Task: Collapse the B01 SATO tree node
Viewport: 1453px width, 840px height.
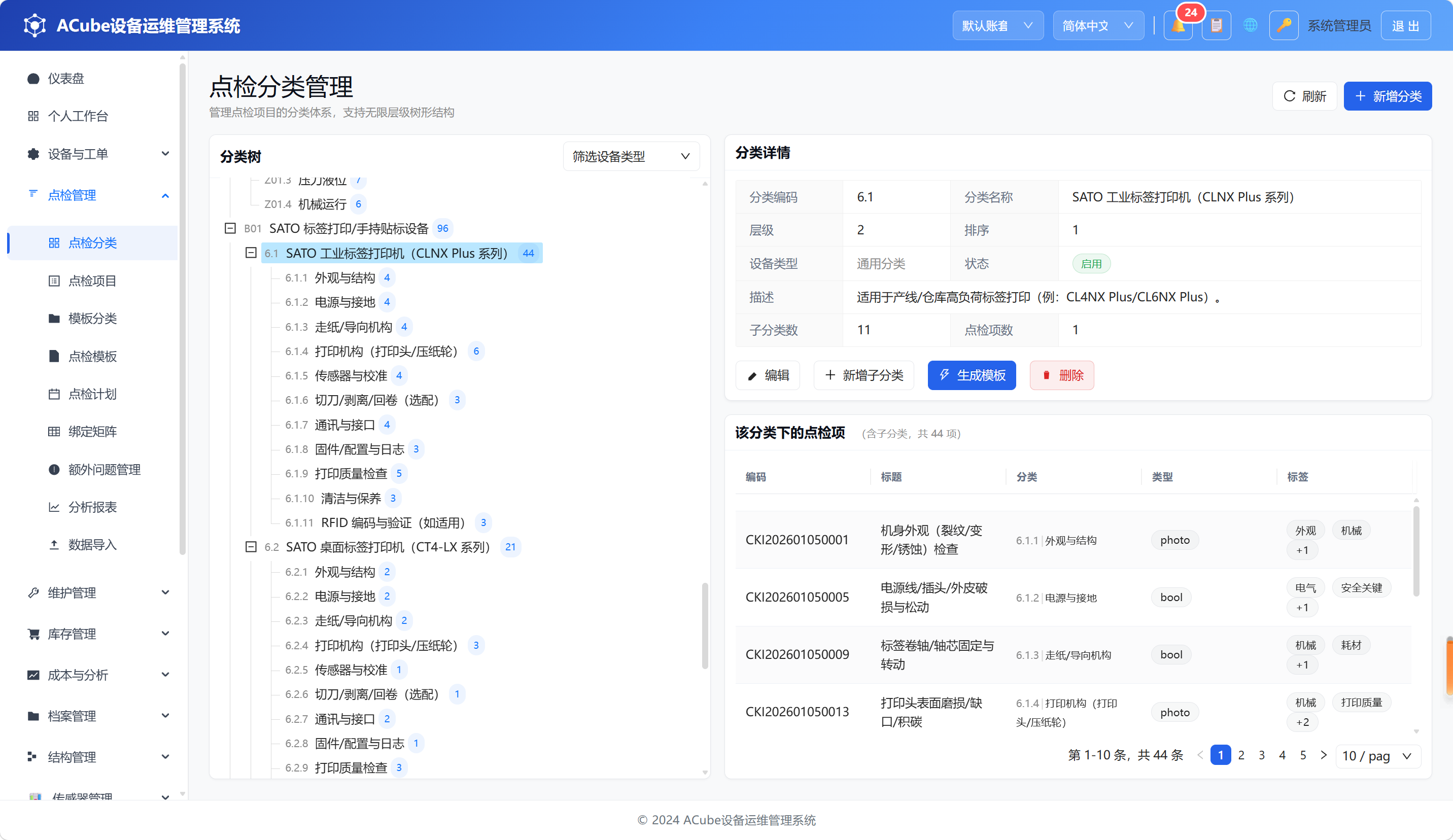Action: coord(230,228)
